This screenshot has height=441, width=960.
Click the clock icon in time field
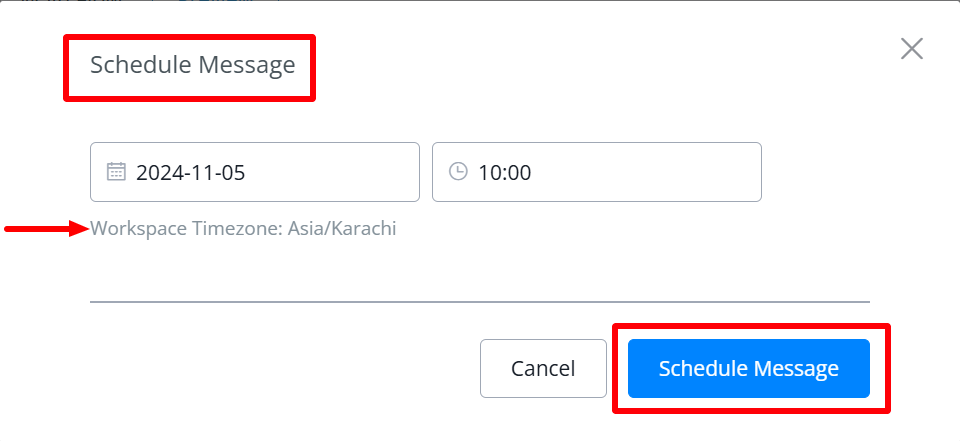(x=458, y=171)
